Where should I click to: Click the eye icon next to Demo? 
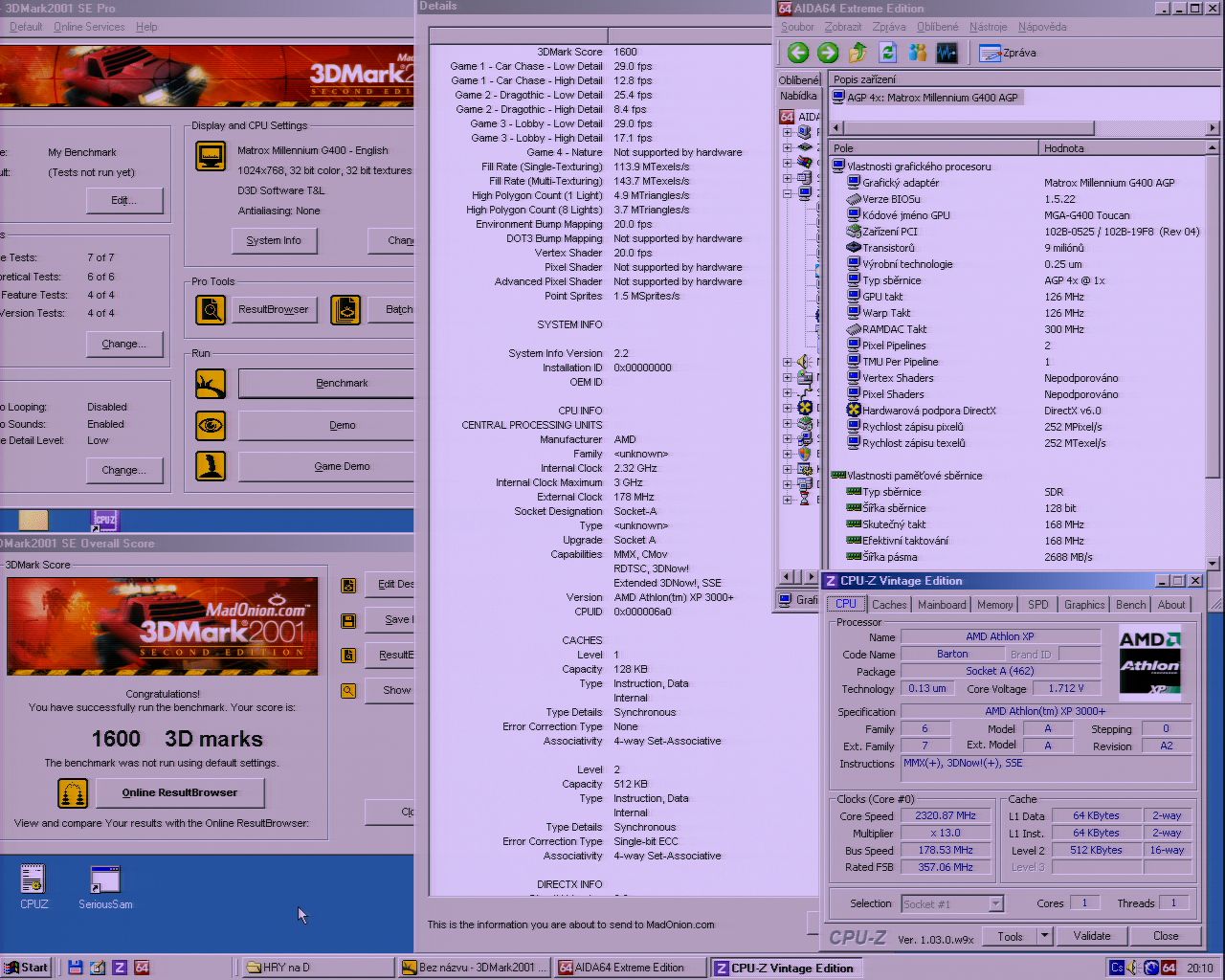pyautogui.click(x=211, y=425)
